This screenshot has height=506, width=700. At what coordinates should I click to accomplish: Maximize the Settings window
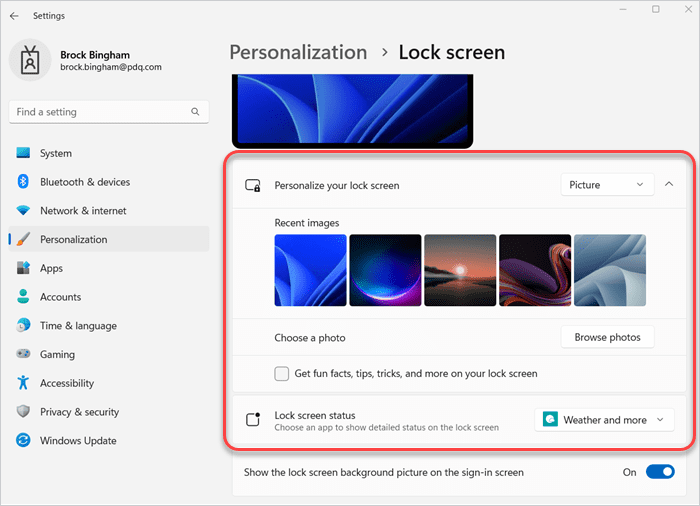655,9
